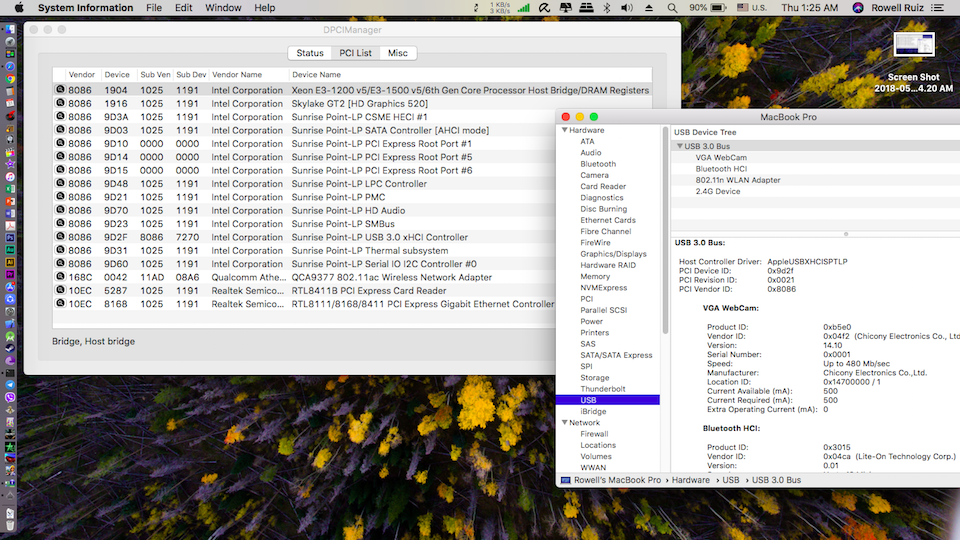Click the green network signal bars icon
This screenshot has width=960, height=540.
point(523,8)
